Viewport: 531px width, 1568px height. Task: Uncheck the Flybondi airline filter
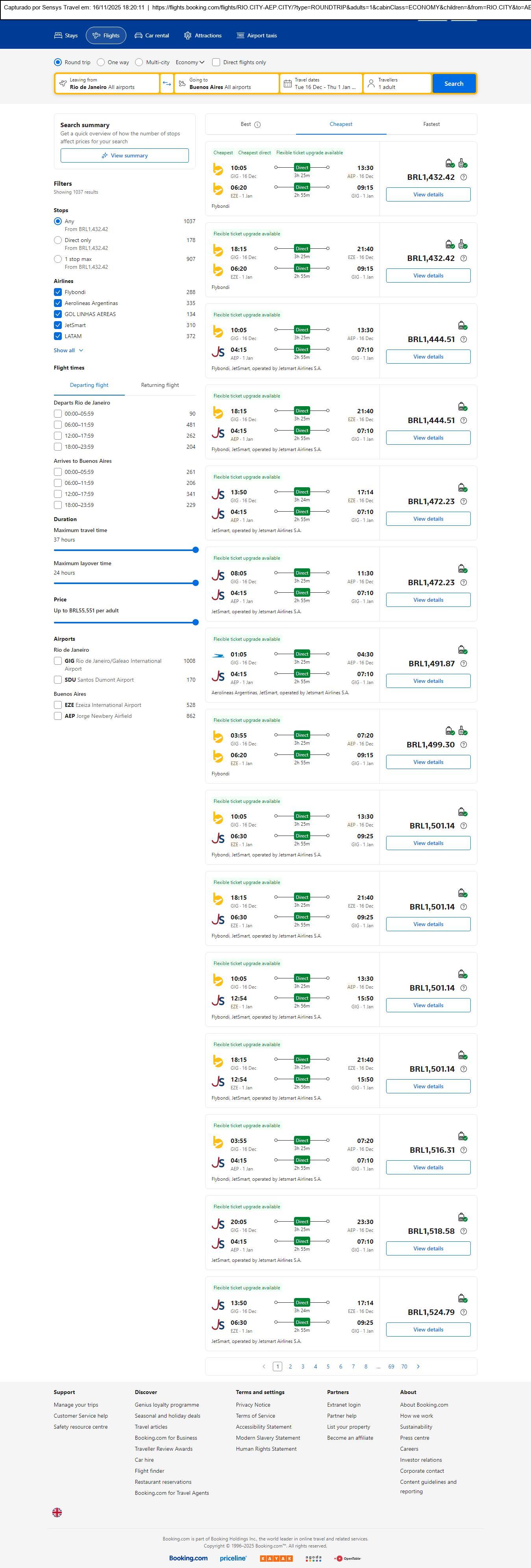[x=58, y=292]
